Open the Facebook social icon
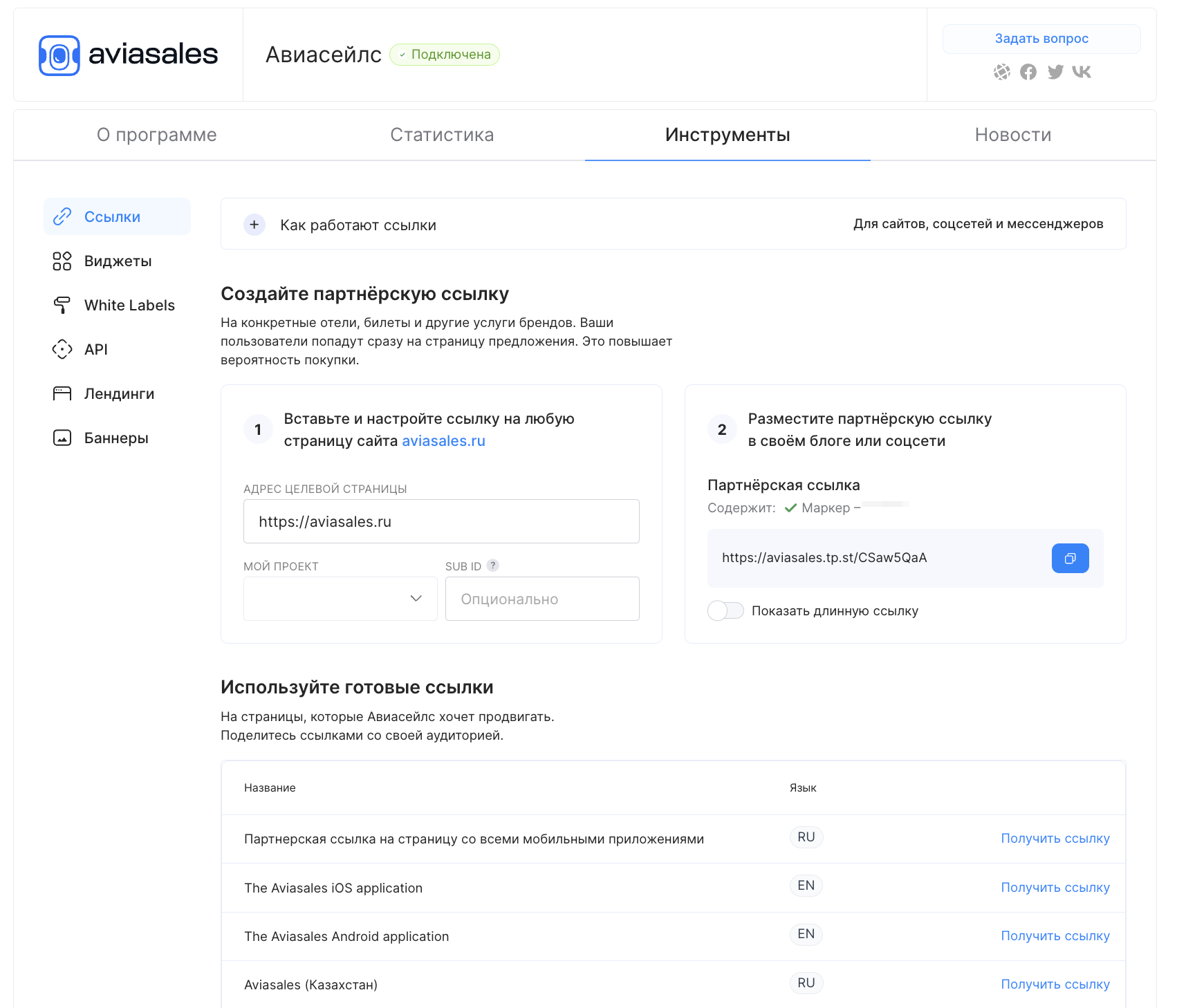 (x=1028, y=72)
